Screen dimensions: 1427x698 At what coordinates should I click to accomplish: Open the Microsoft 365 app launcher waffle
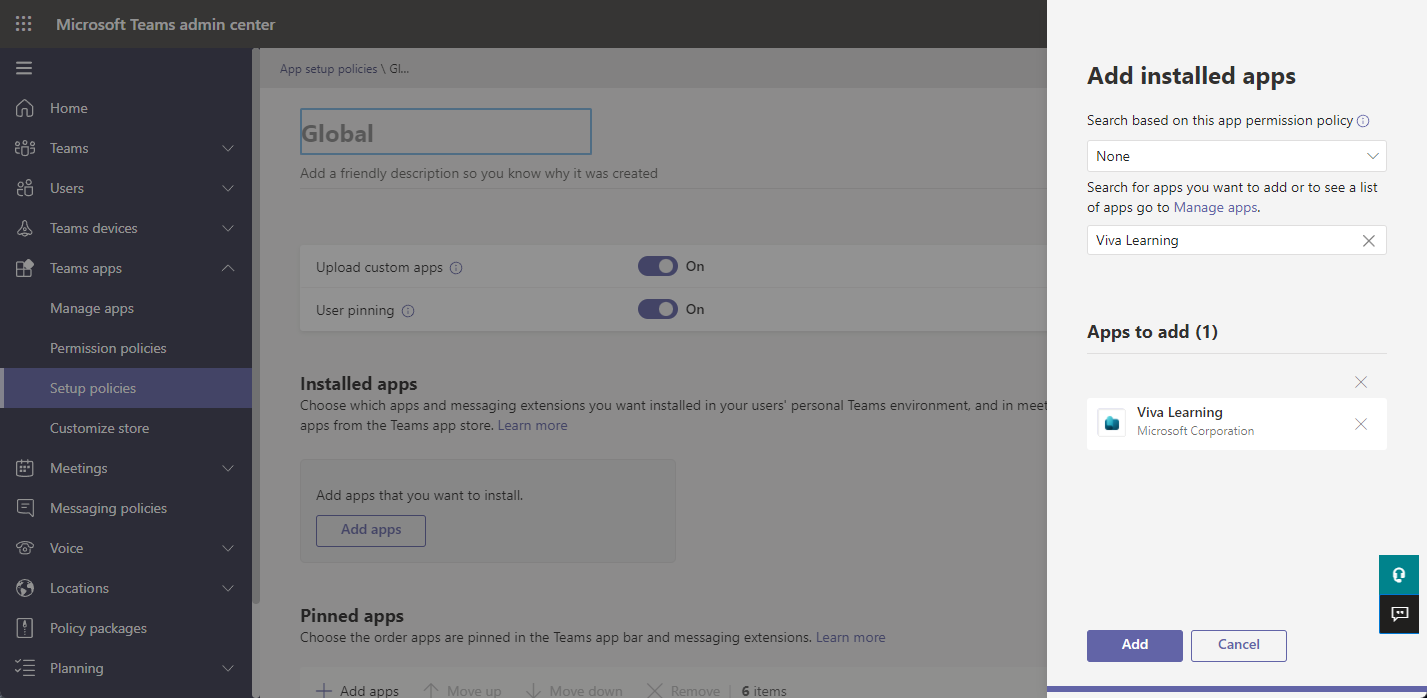[23, 23]
